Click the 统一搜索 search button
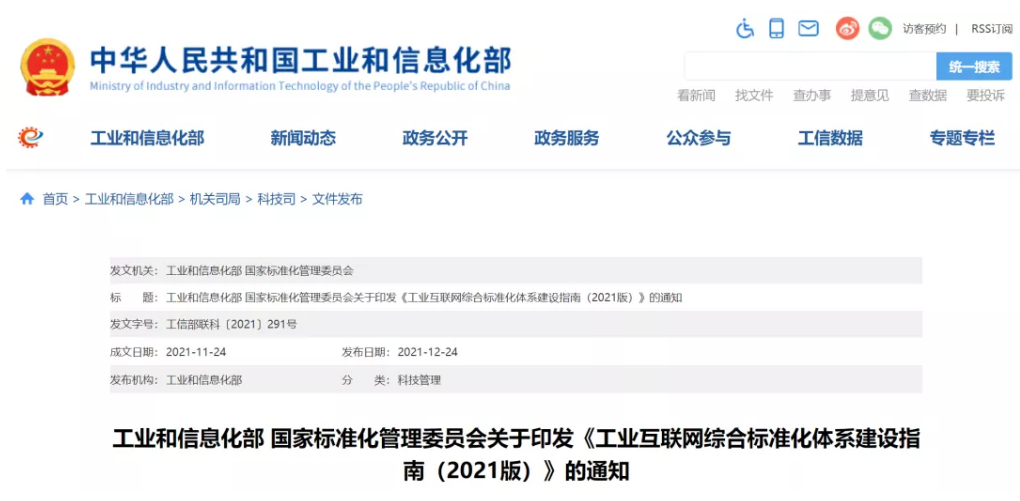The height and width of the screenshot is (501, 1020). click(x=973, y=67)
